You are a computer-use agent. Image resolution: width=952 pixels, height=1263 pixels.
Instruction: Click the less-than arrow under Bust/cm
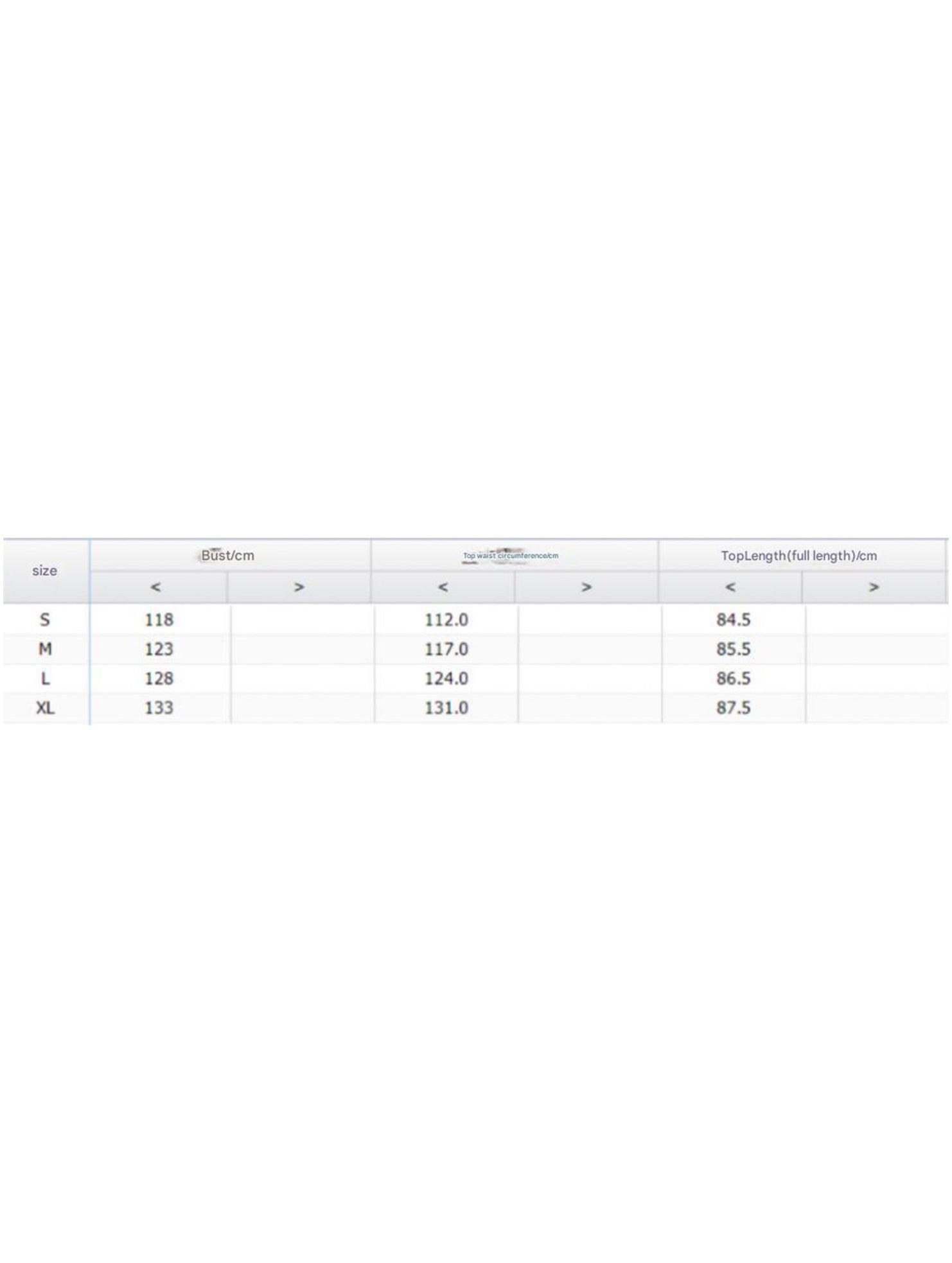point(155,587)
